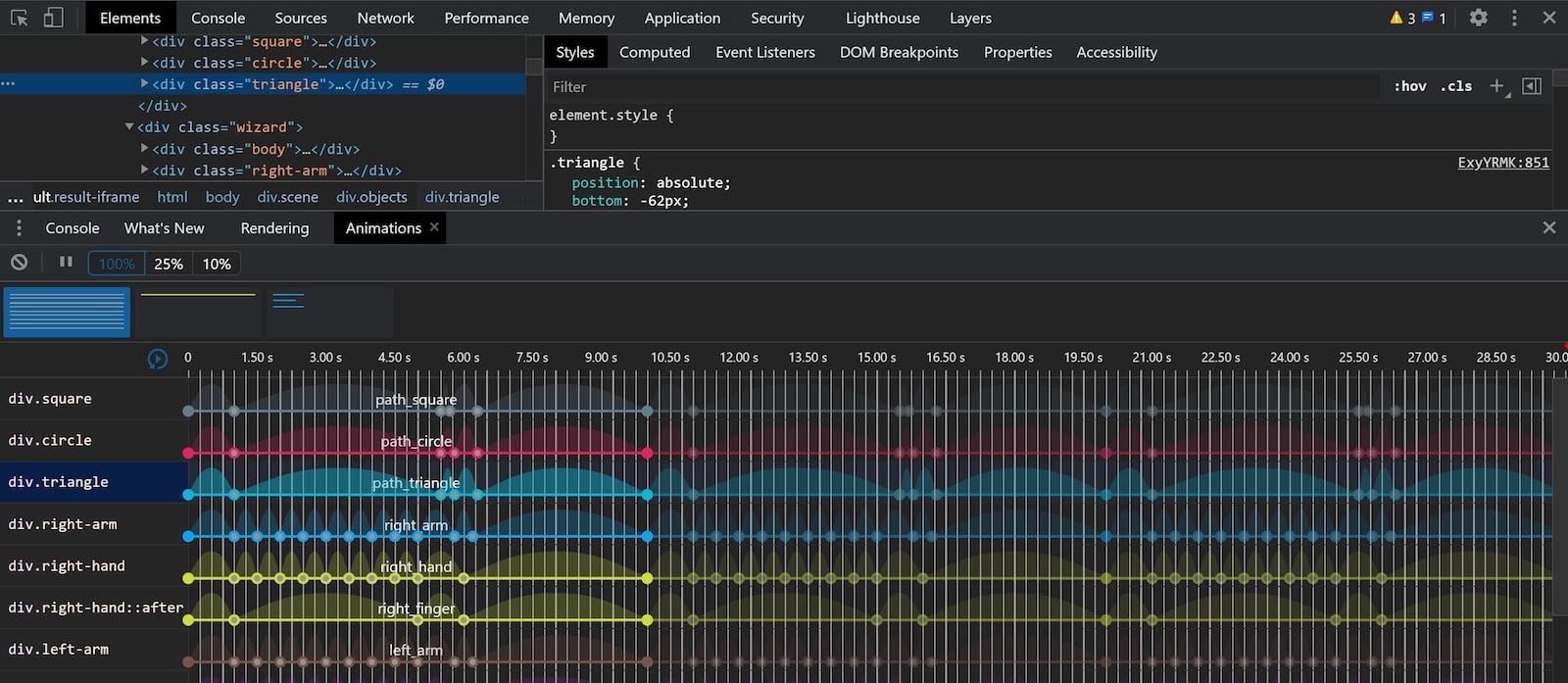Switch to the Network tab
The height and width of the screenshot is (683, 1568).
(x=385, y=18)
